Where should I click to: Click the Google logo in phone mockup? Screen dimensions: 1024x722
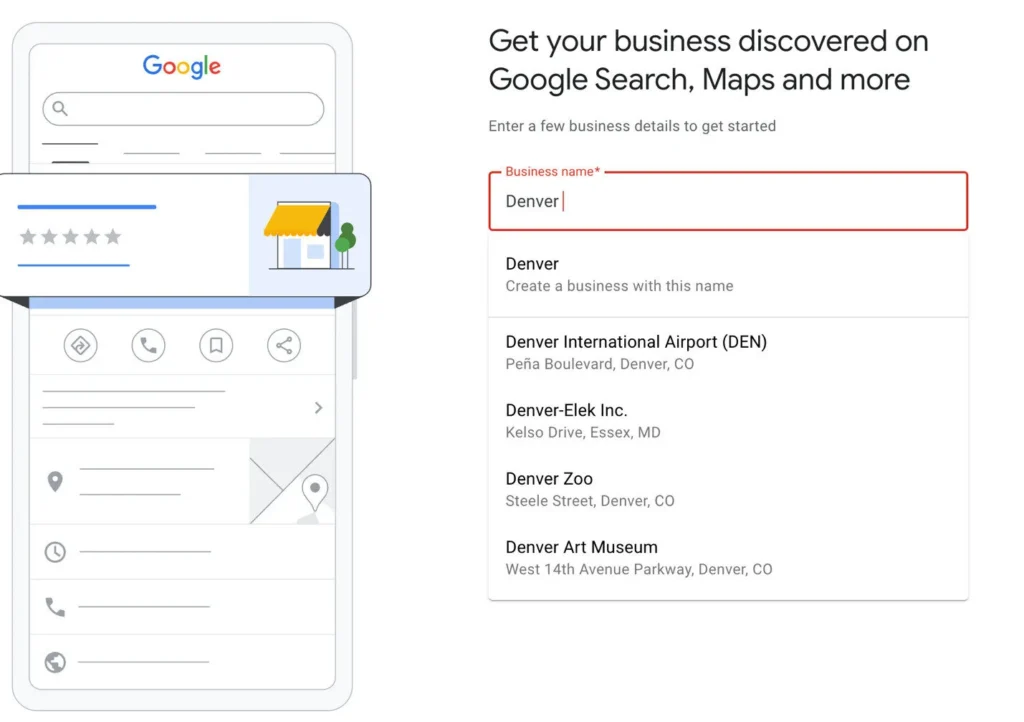point(182,66)
